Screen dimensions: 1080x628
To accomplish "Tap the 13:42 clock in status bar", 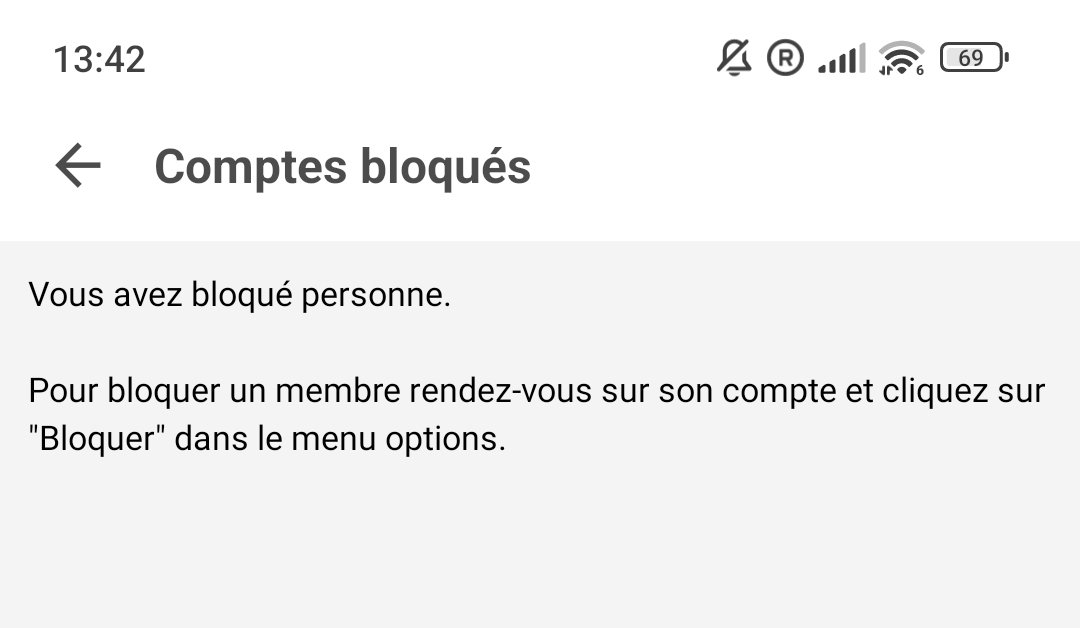I will tap(99, 59).
